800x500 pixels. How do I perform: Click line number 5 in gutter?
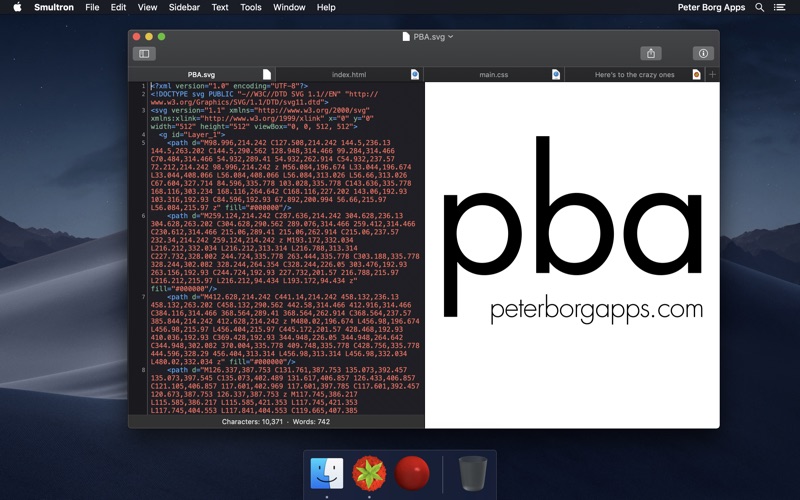tap(144, 143)
